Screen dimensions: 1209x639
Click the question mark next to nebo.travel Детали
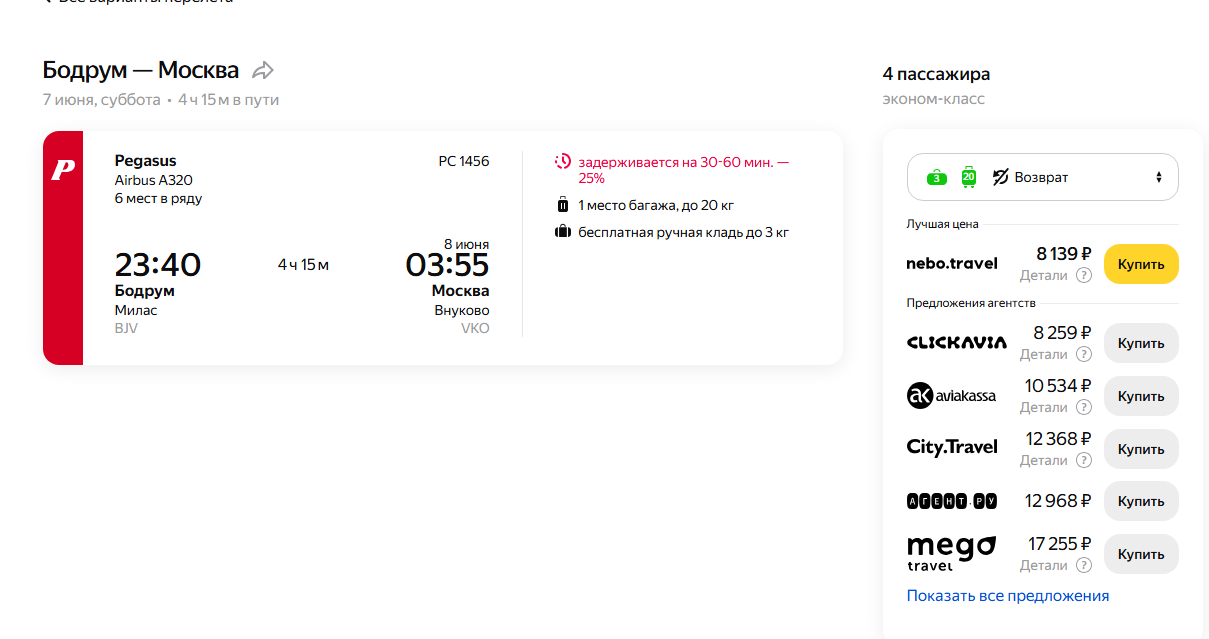(x=1083, y=275)
